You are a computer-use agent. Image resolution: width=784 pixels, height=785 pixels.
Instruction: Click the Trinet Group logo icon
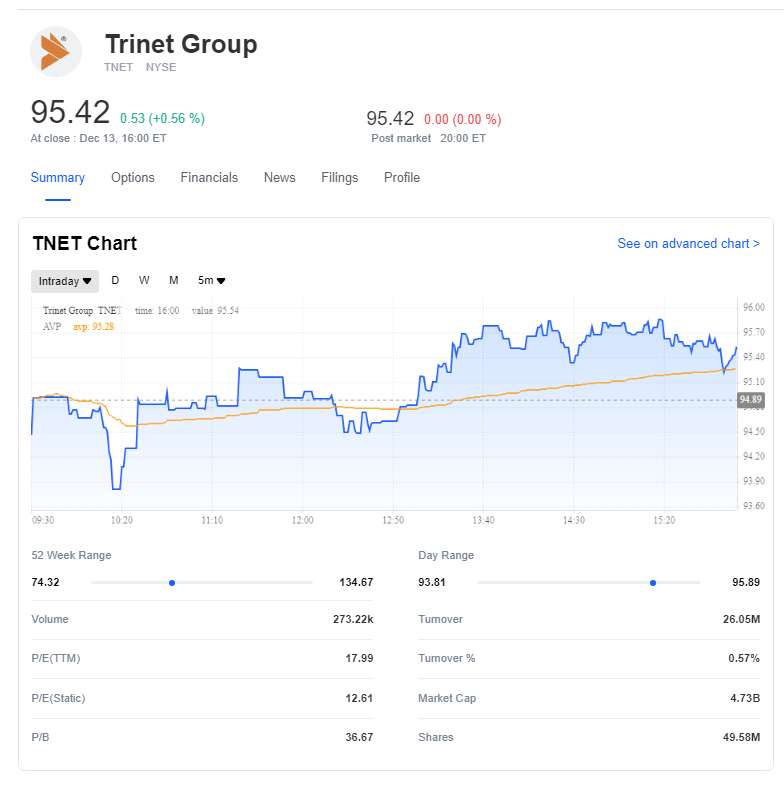[56, 52]
